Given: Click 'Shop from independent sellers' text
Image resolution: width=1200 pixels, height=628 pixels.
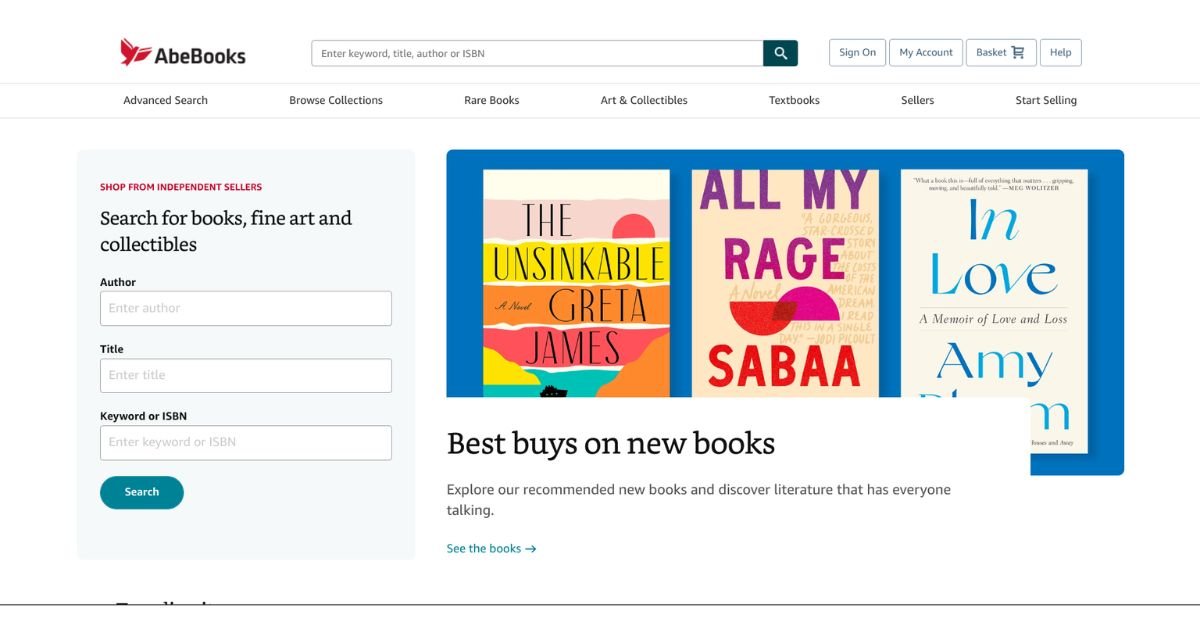Looking at the screenshot, I should [x=181, y=187].
